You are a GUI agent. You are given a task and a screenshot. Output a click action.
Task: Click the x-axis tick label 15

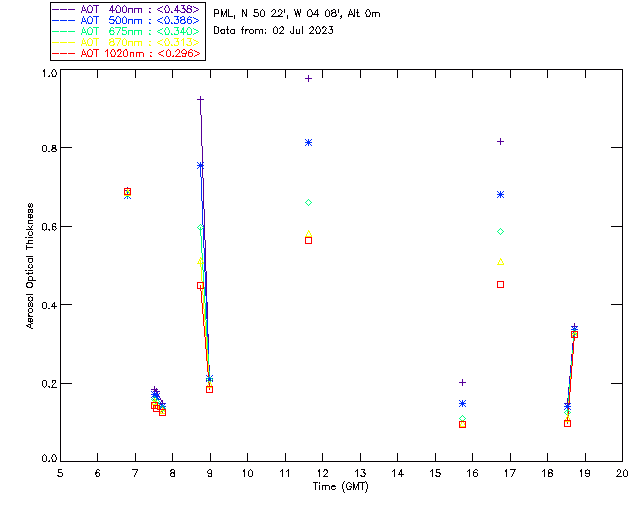point(435,473)
